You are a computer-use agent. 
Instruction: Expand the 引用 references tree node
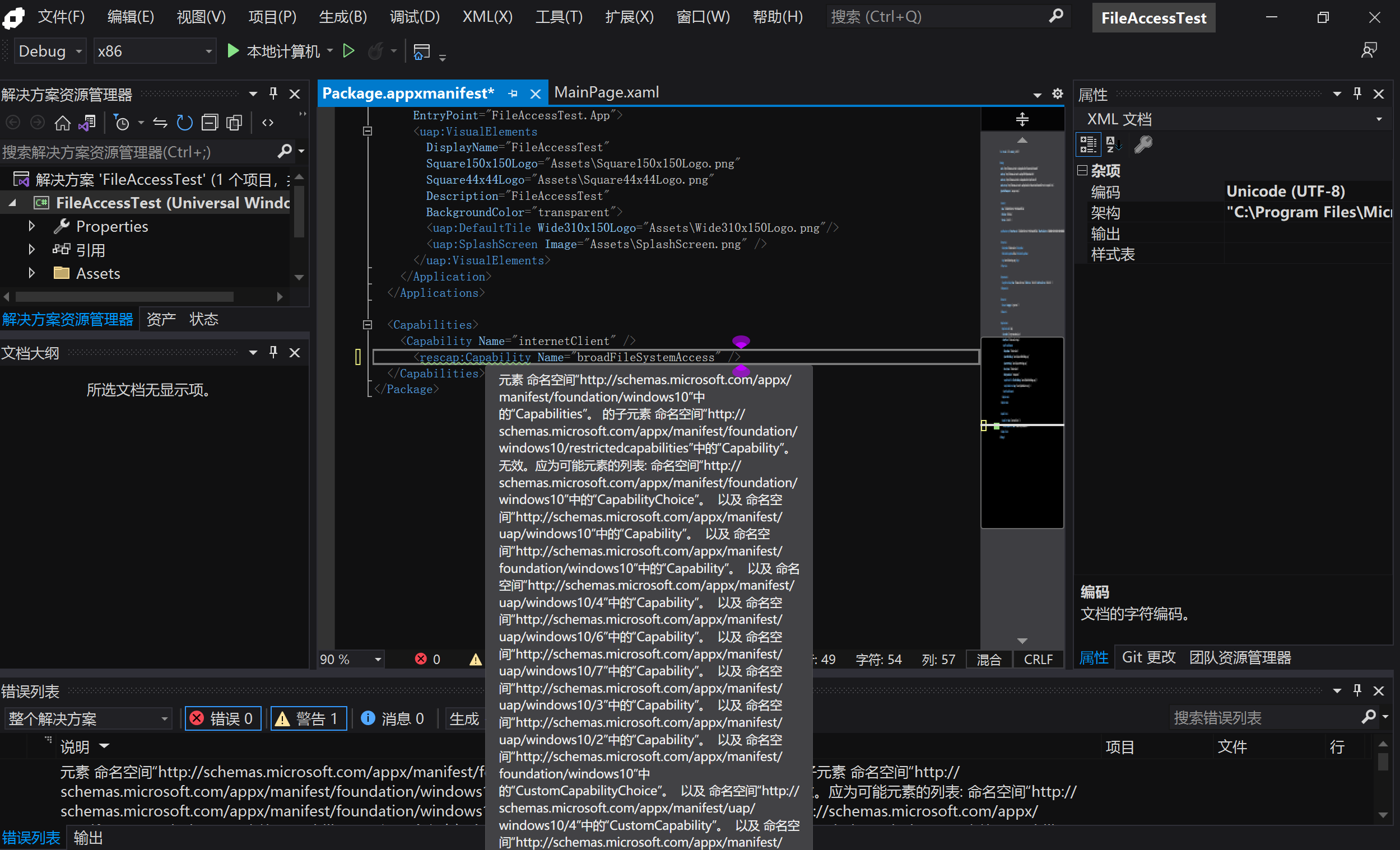pos(31,250)
